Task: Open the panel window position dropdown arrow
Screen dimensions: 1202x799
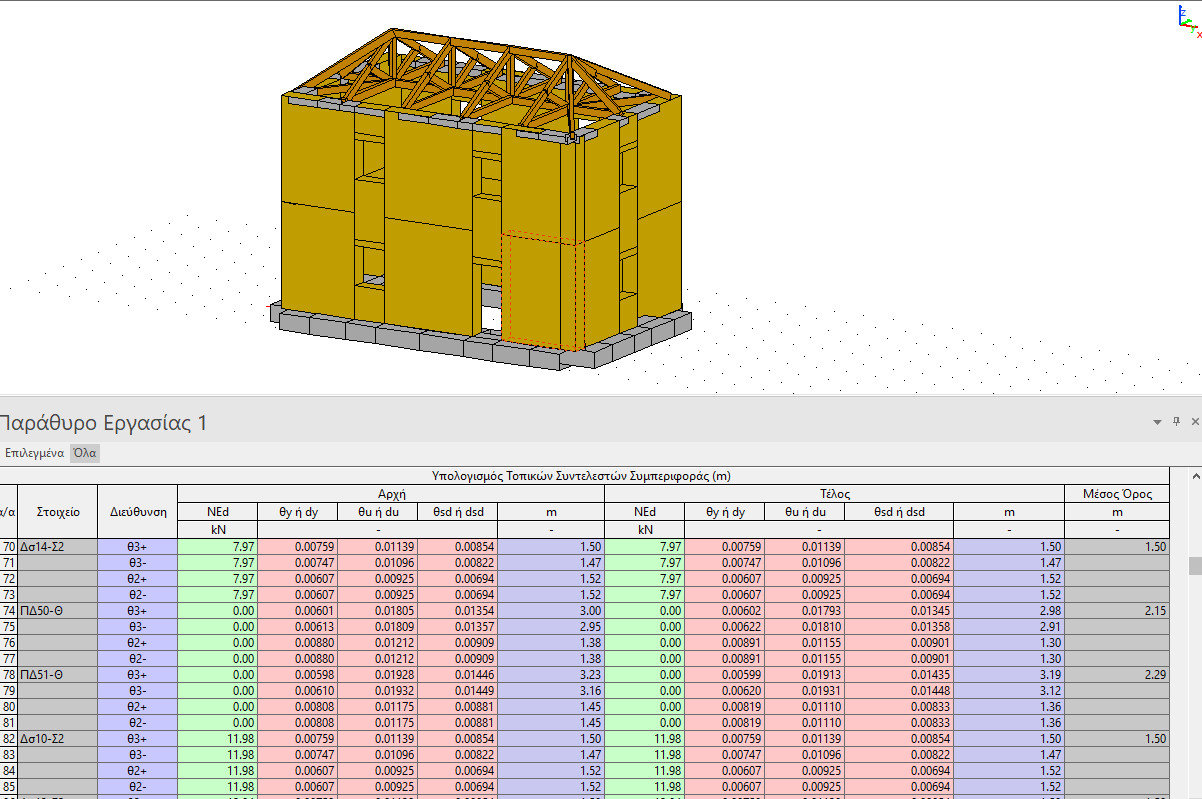Action: pyautogui.click(x=1158, y=422)
